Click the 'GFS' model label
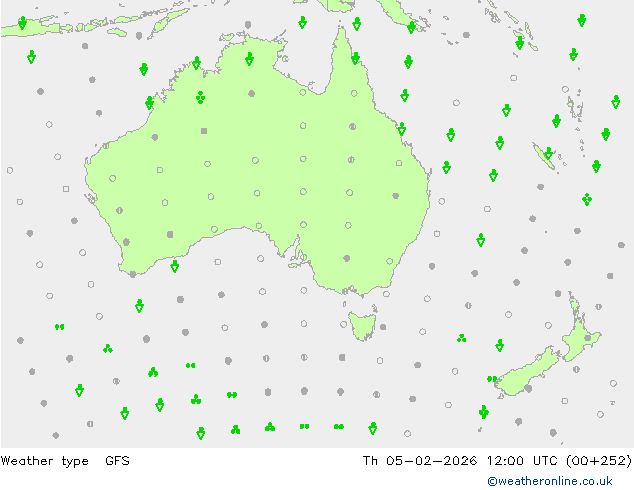This screenshot has width=634, height=490. 117,460
